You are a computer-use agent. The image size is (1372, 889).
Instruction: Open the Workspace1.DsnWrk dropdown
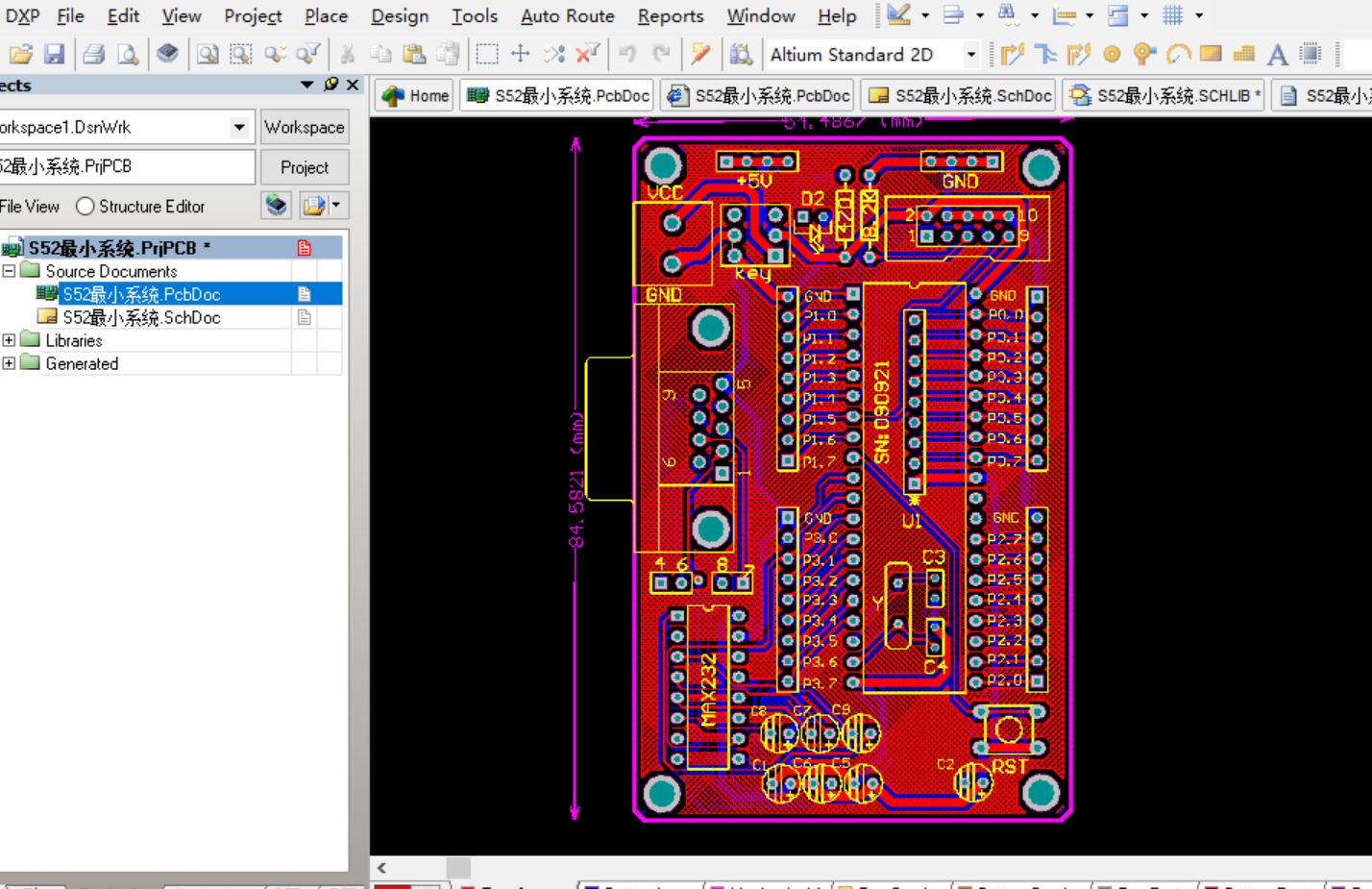239,127
